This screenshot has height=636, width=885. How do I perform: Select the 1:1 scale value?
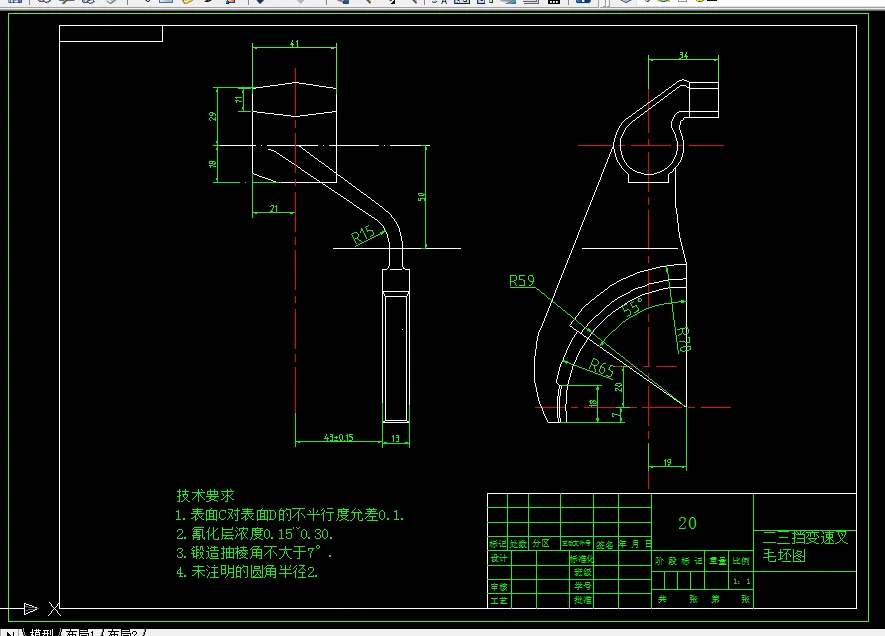pyautogui.click(x=742, y=581)
